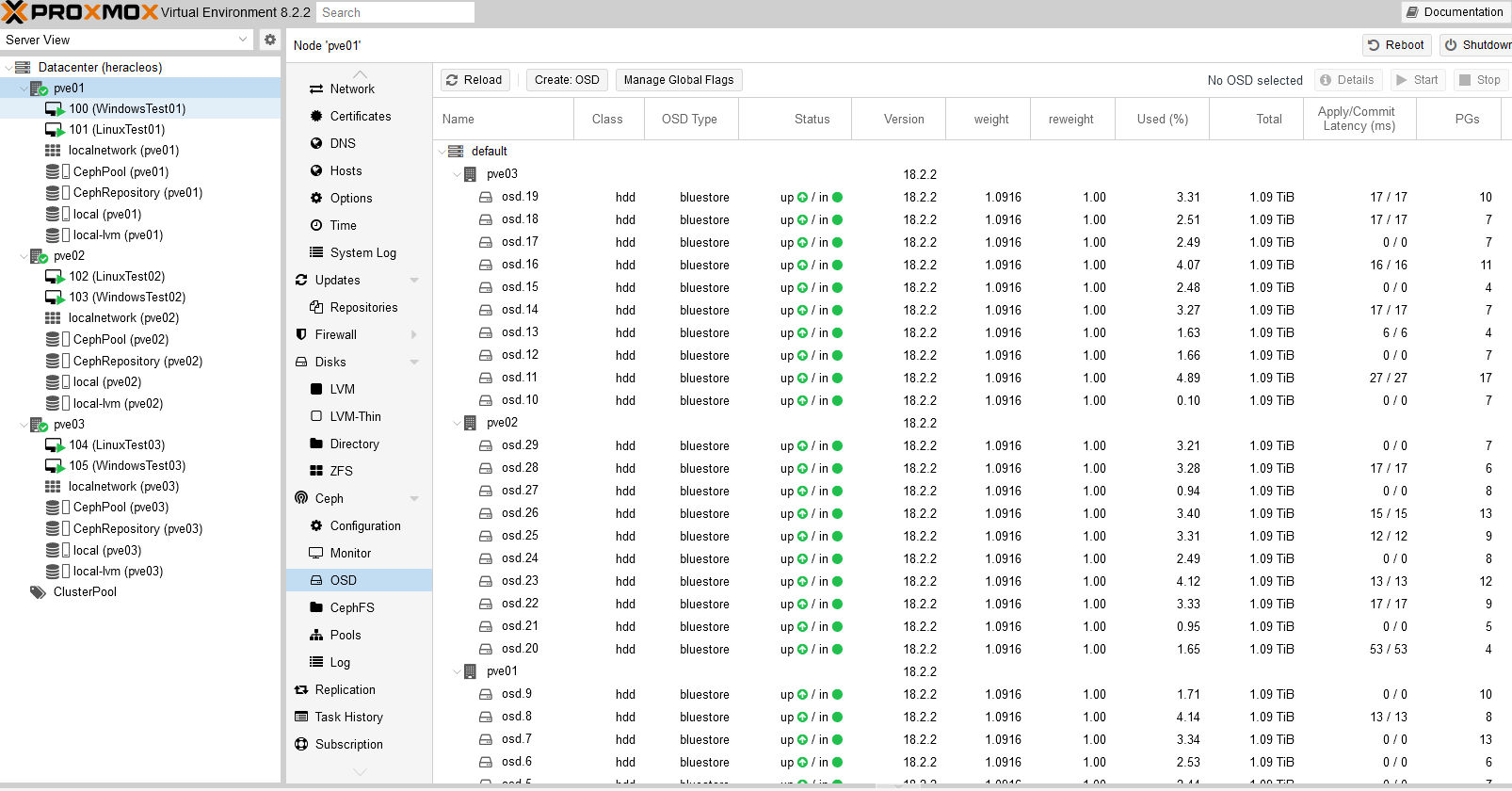Click the osd.19 disk icon
This screenshot has height=791, width=1512.
click(x=486, y=197)
